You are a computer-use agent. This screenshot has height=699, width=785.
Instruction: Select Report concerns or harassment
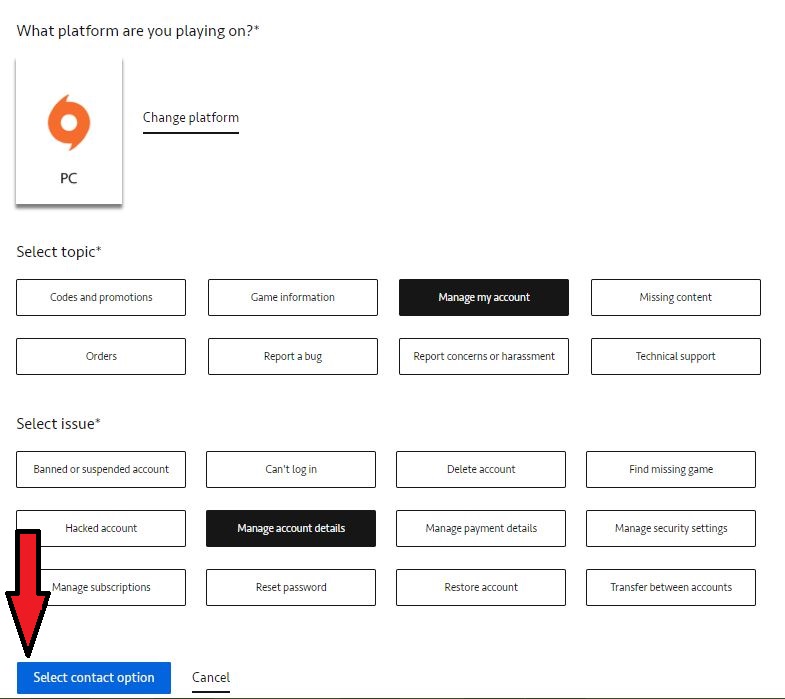[x=484, y=357]
